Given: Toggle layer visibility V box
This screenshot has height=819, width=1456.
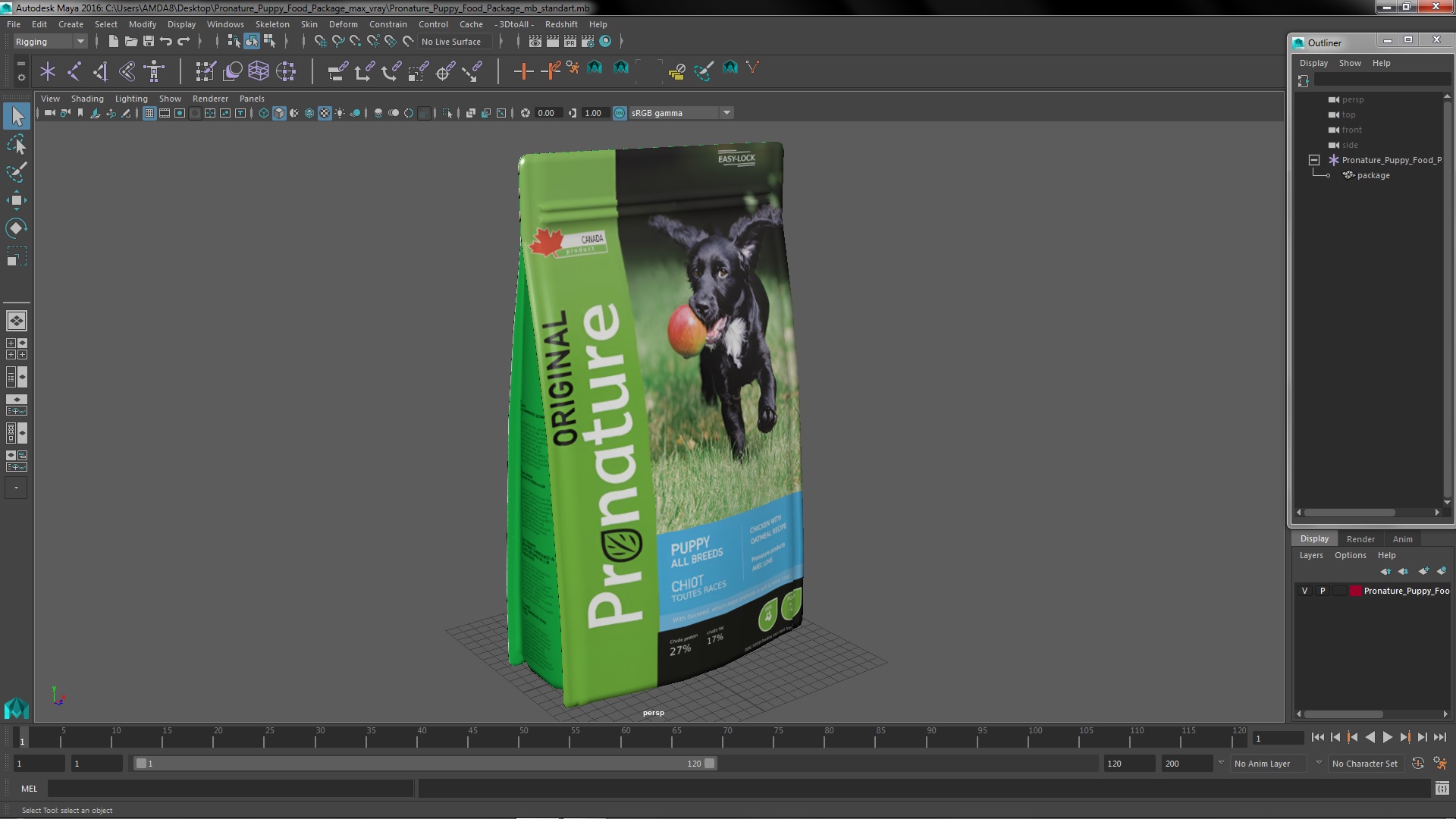Looking at the screenshot, I should click(x=1304, y=591).
